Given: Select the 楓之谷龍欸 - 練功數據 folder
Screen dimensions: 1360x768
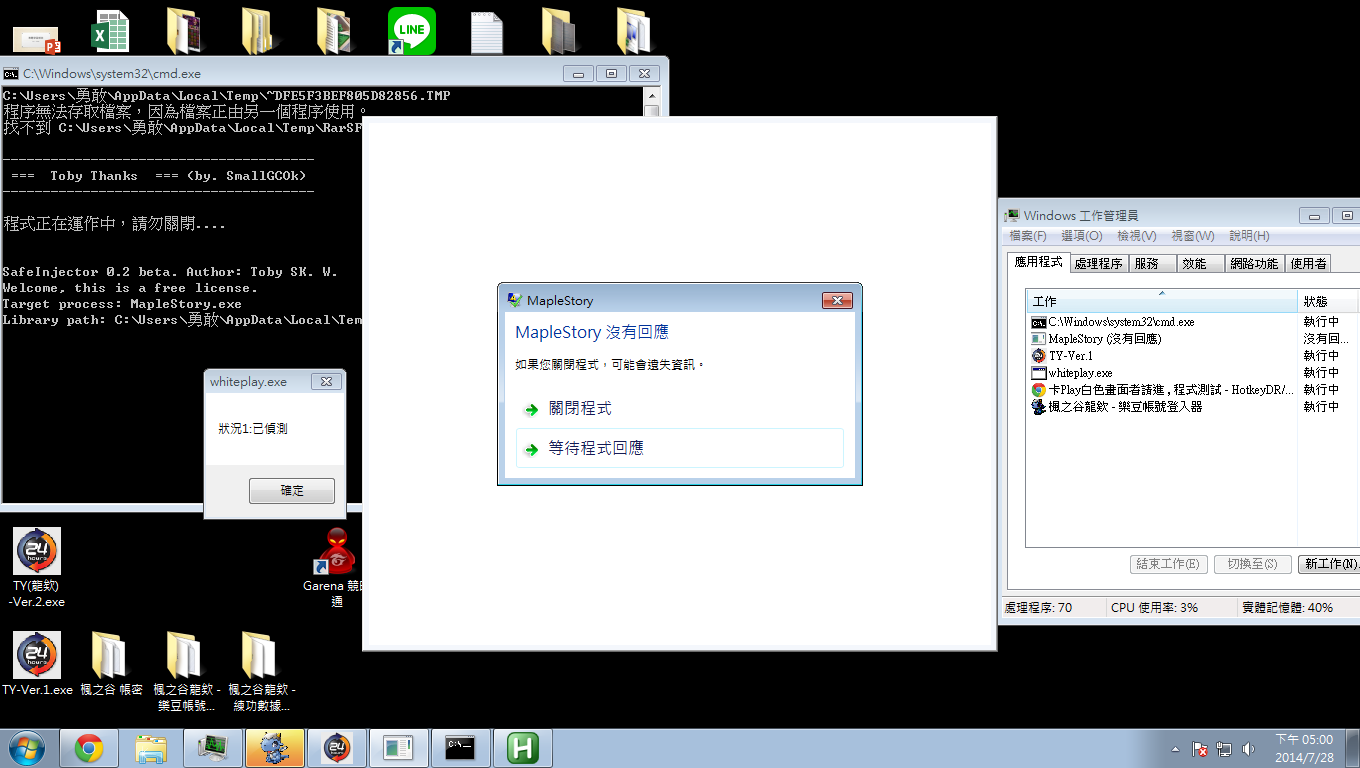Looking at the screenshot, I should (x=261, y=671).
